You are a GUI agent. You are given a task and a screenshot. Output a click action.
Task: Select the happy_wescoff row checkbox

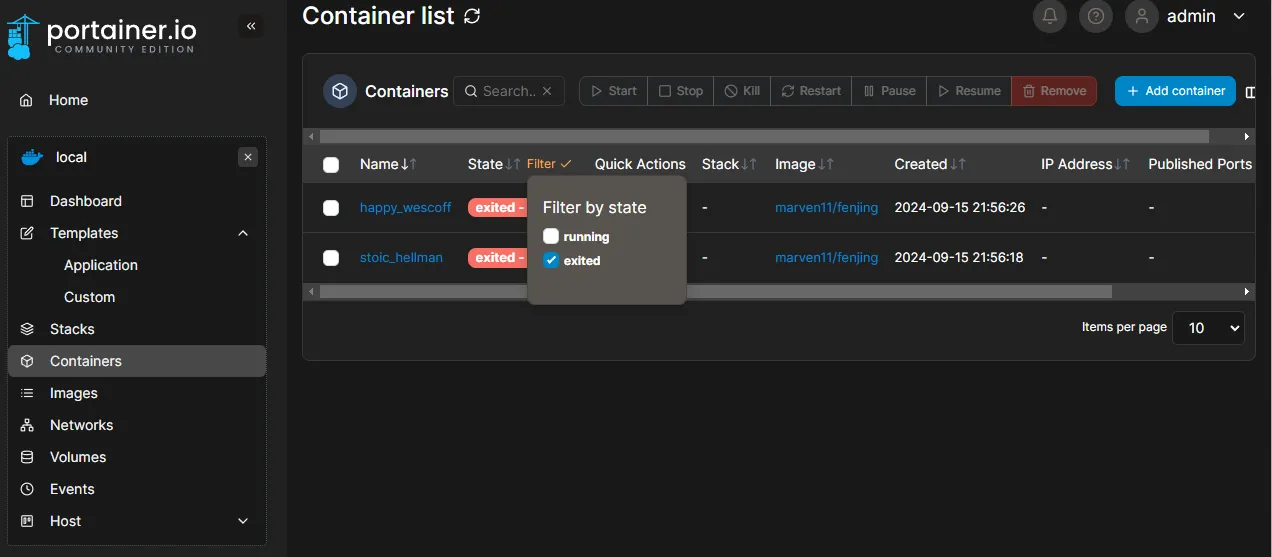tap(331, 208)
